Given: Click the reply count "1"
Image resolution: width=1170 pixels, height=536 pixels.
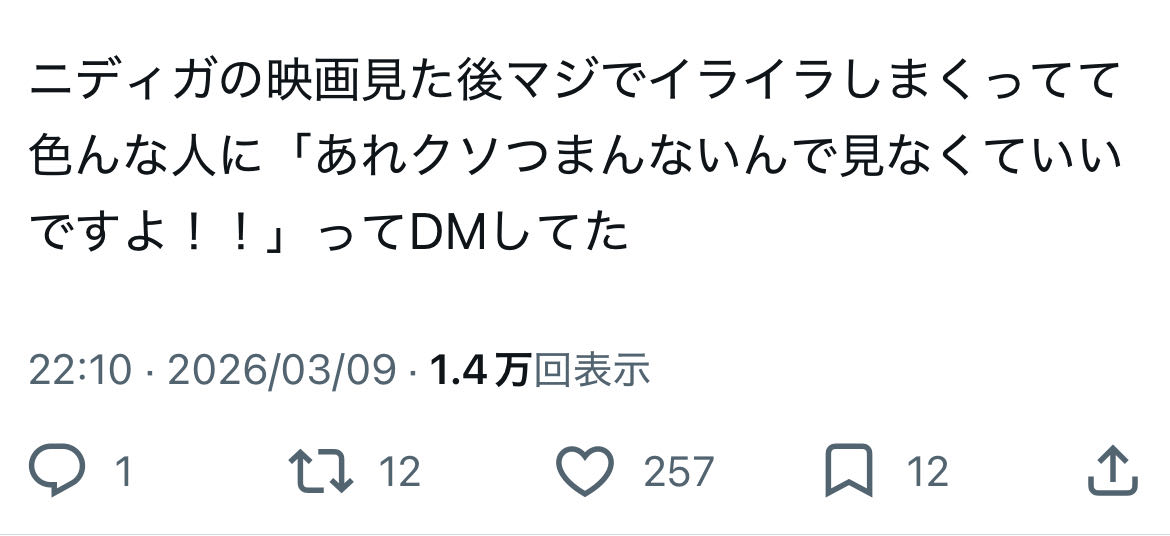Looking at the screenshot, I should pyautogui.click(x=125, y=473).
